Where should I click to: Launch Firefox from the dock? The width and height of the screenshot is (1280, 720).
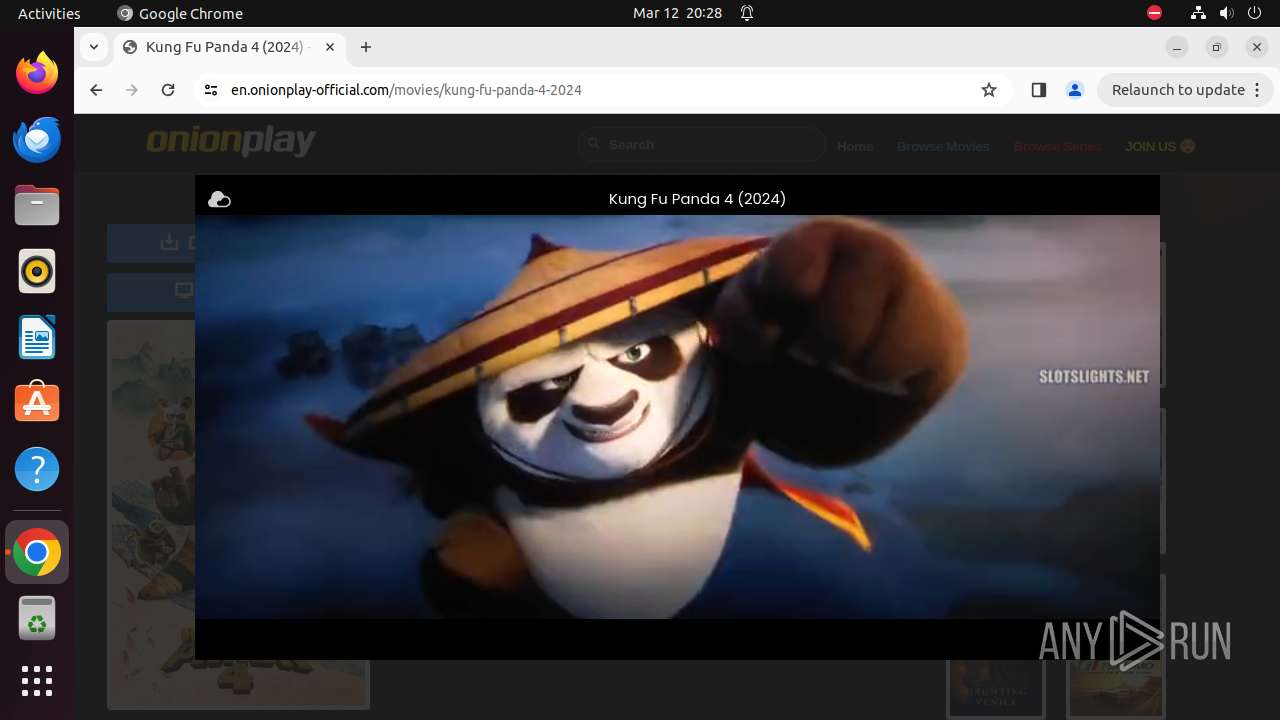pyautogui.click(x=37, y=74)
